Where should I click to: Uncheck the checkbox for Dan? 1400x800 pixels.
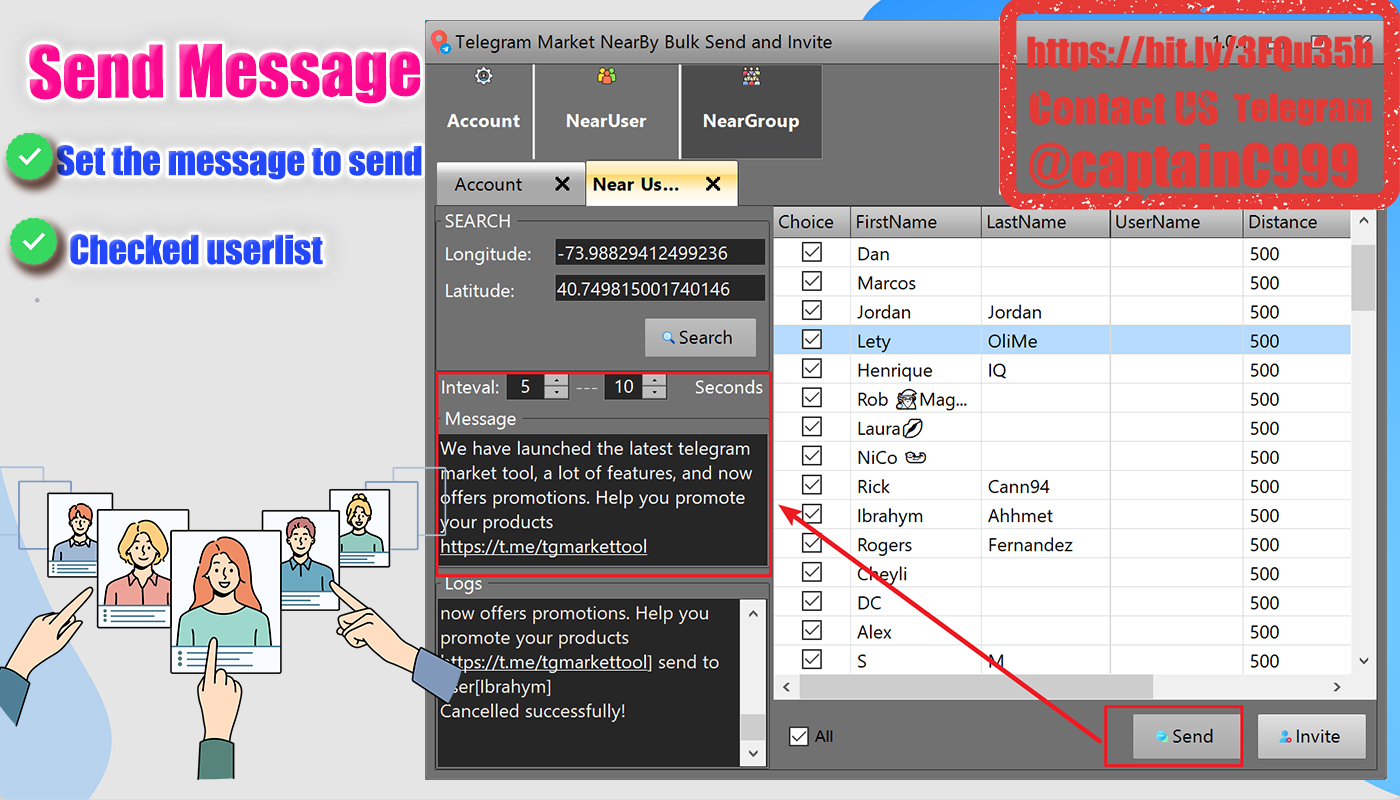812,253
